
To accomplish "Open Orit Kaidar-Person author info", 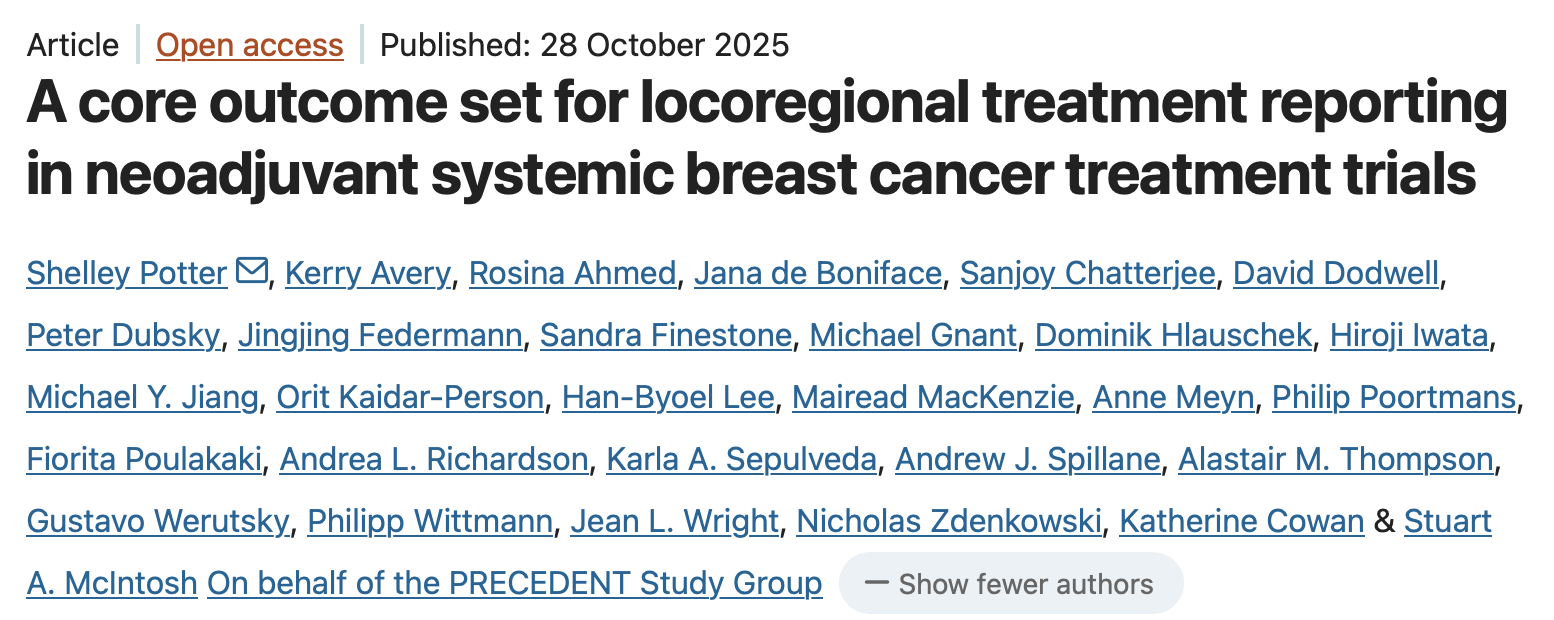I will pos(410,397).
